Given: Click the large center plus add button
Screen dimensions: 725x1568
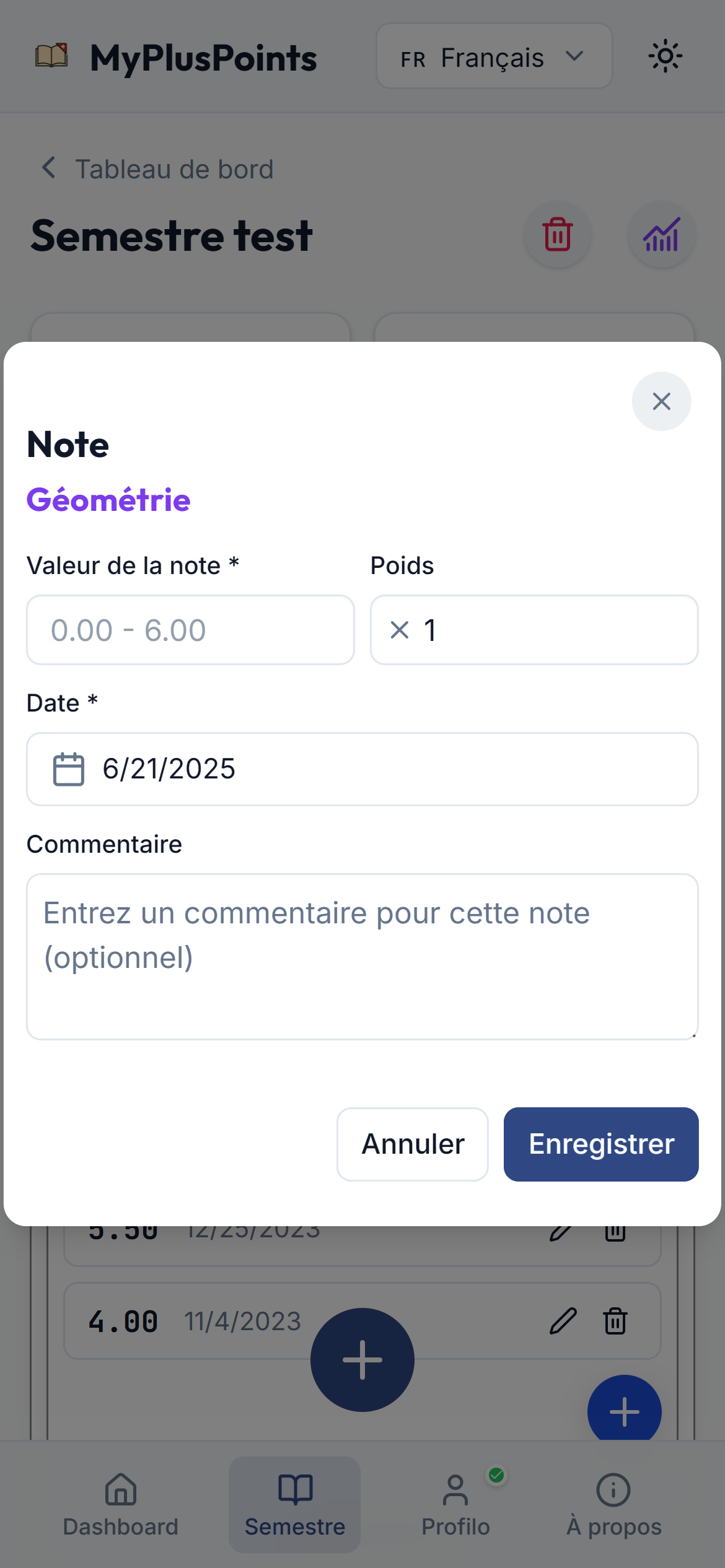Looking at the screenshot, I should pos(362,1359).
